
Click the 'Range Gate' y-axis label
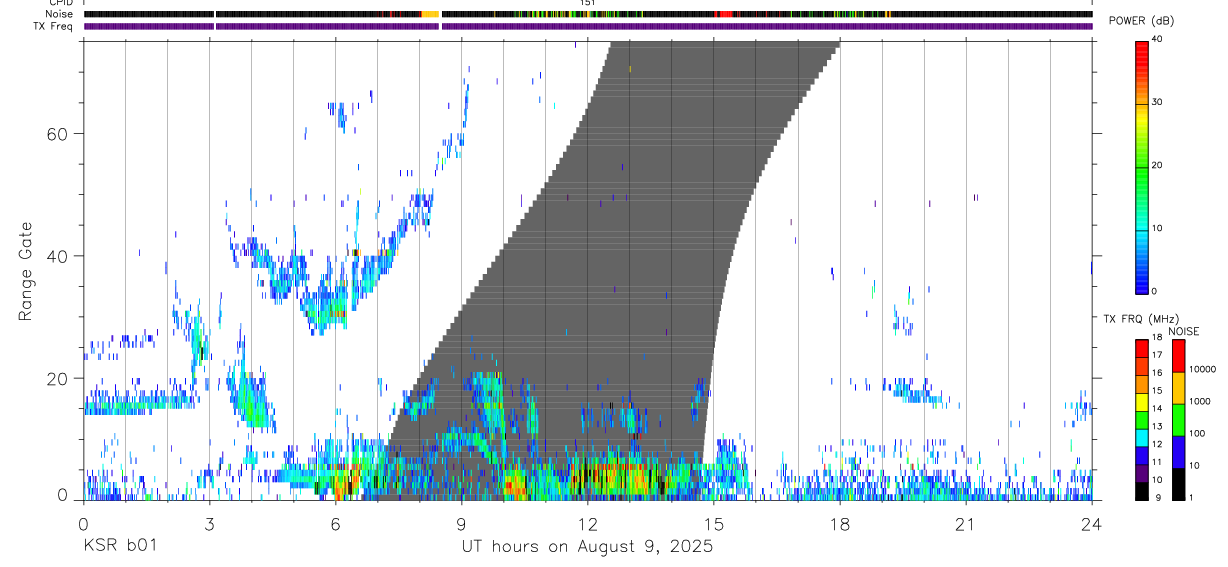point(26,272)
